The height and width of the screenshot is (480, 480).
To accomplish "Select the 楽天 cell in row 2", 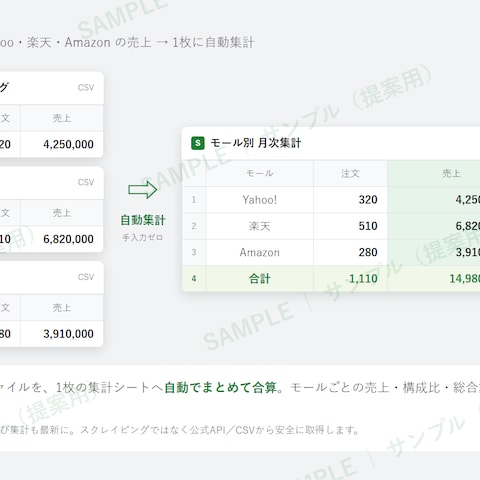I will click(x=260, y=226).
